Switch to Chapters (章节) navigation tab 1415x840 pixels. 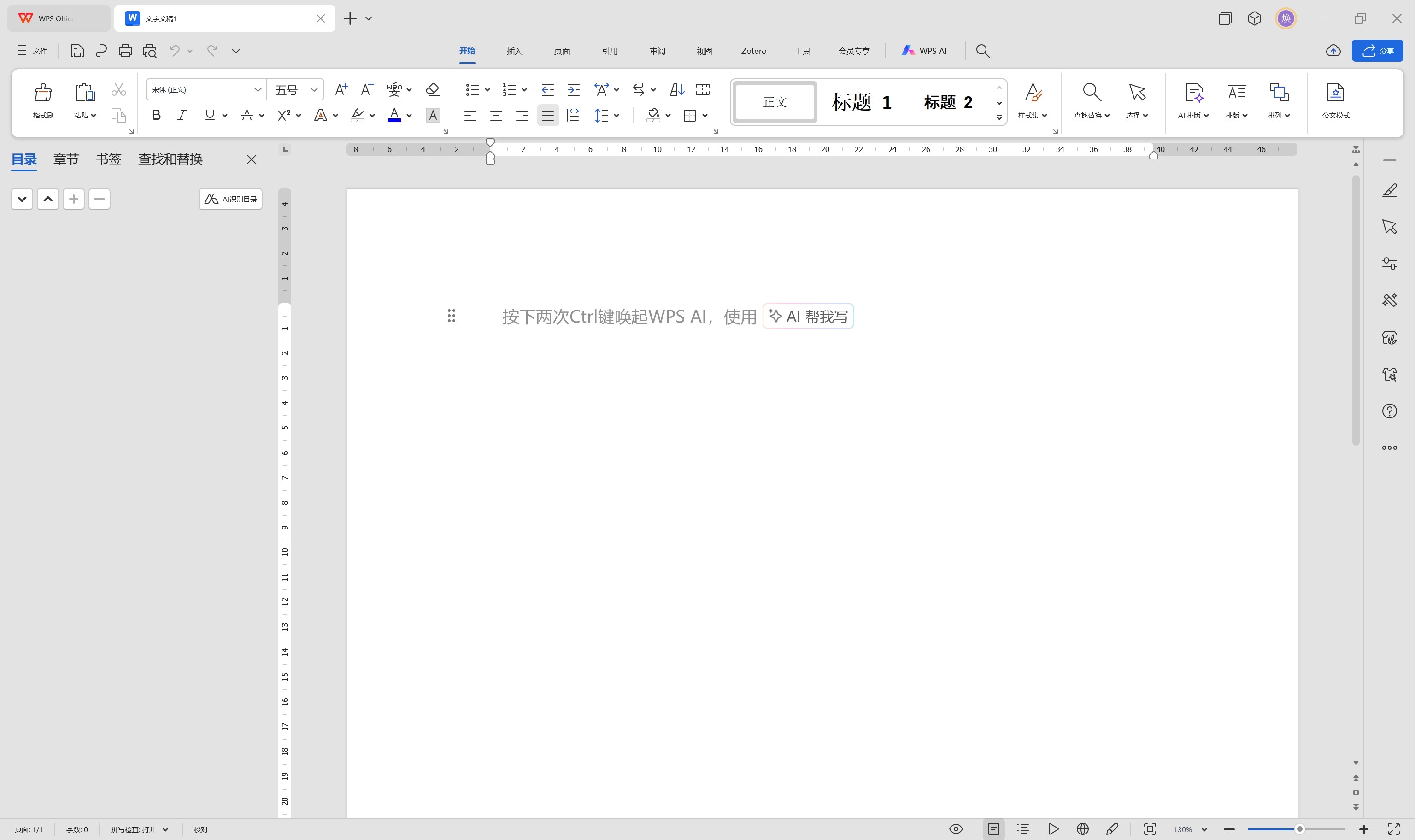pos(66,159)
